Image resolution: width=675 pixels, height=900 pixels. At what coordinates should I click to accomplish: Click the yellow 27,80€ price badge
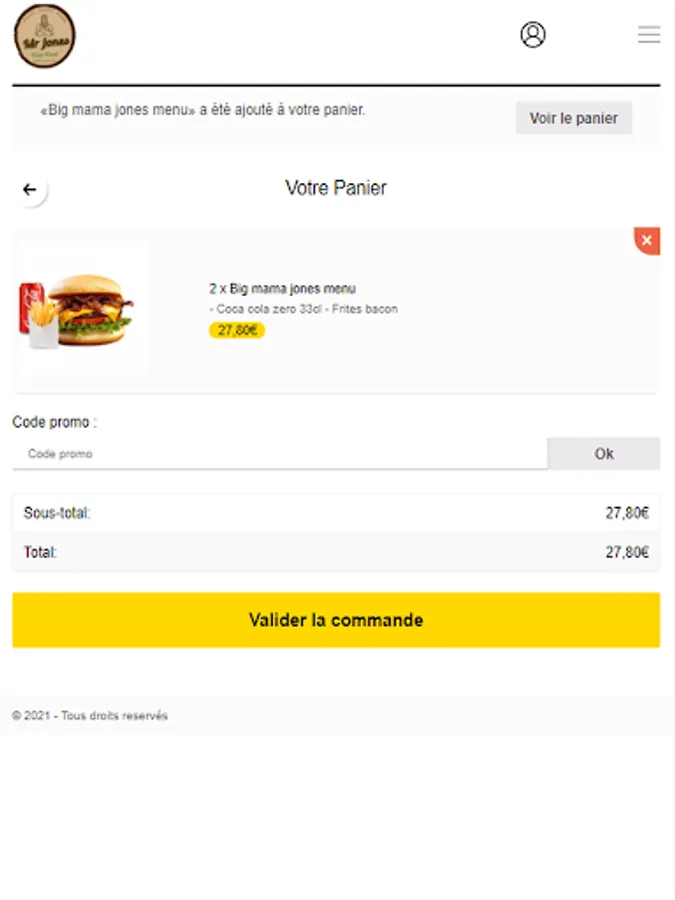(x=237, y=330)
